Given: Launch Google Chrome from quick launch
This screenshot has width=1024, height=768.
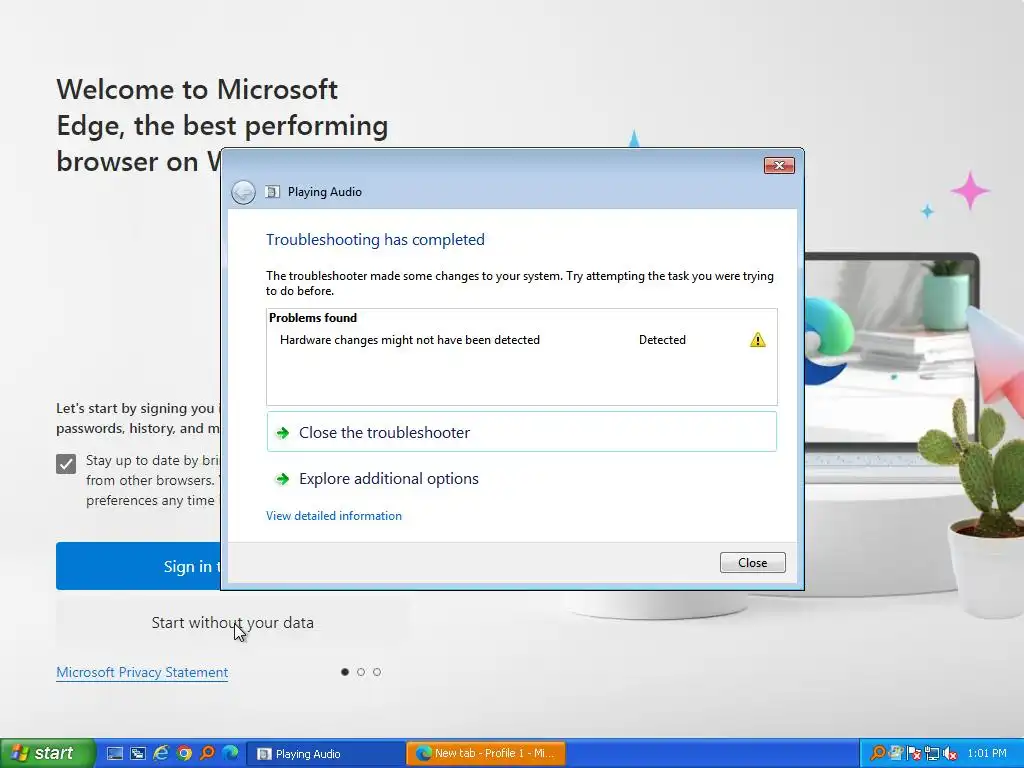Looking at the screenshot, I should click(x=184, y=754).
